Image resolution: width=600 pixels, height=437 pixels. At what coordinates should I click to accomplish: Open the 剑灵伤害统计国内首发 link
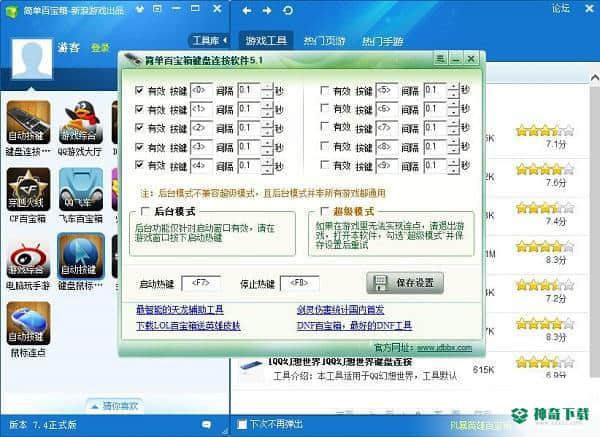point(340,310)
